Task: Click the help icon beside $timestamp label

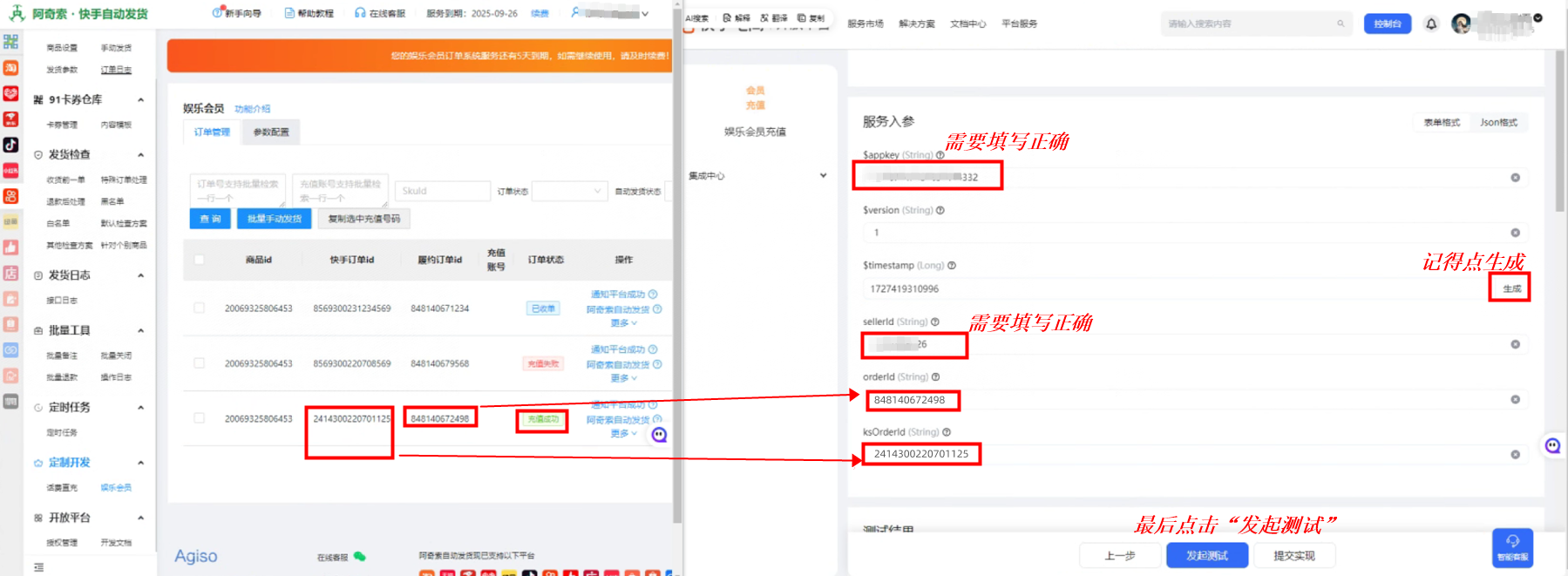Action: tap(952, 266)
